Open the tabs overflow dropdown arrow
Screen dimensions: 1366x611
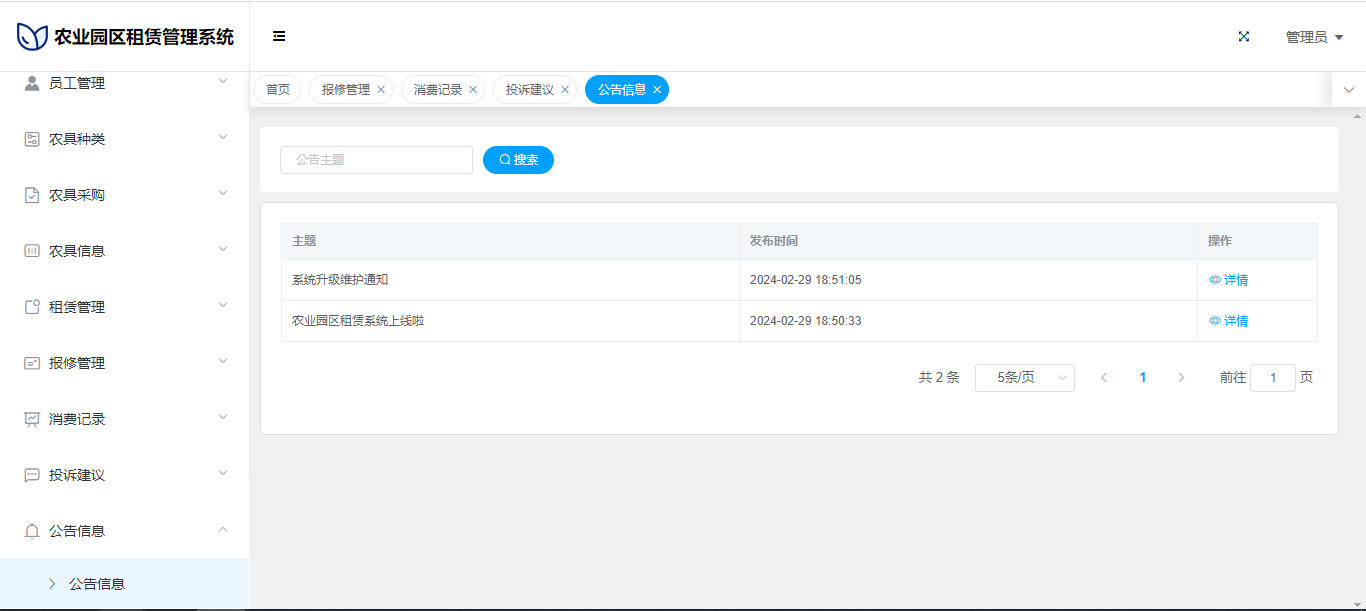[x=1349, y=90]
